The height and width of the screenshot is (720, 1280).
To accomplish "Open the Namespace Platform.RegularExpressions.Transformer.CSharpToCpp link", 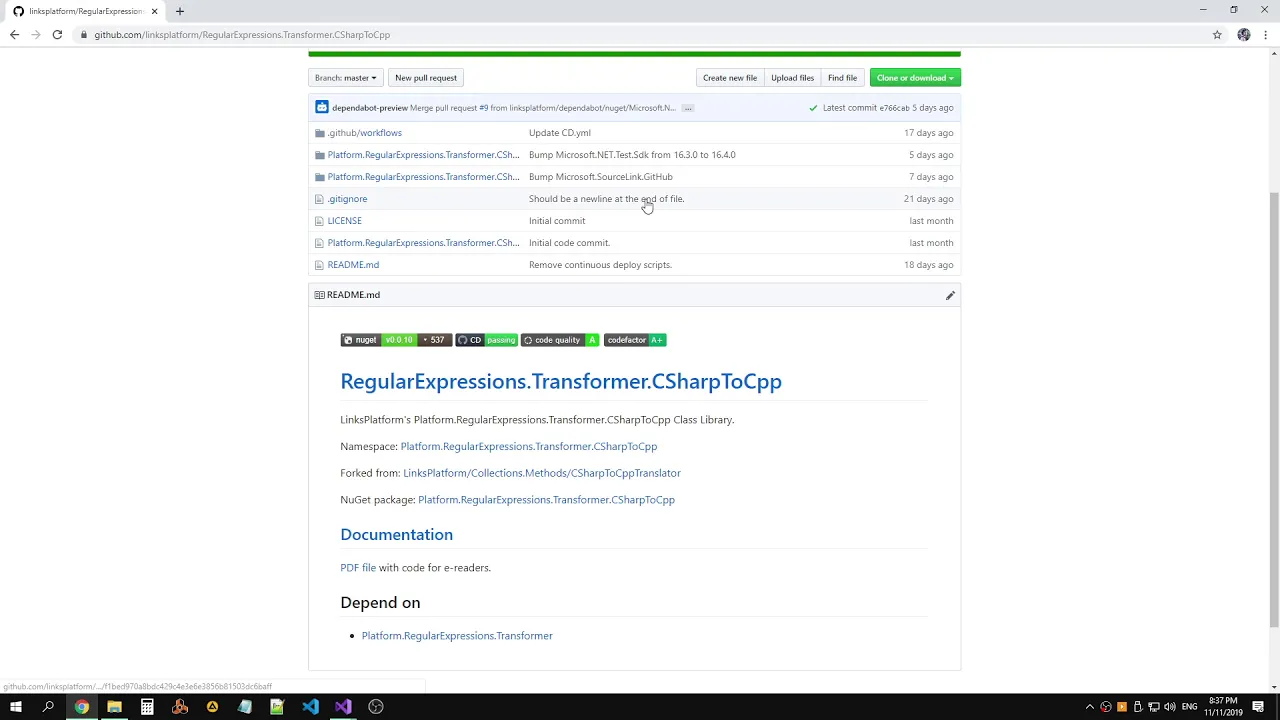I will click(x=529, y=447).
